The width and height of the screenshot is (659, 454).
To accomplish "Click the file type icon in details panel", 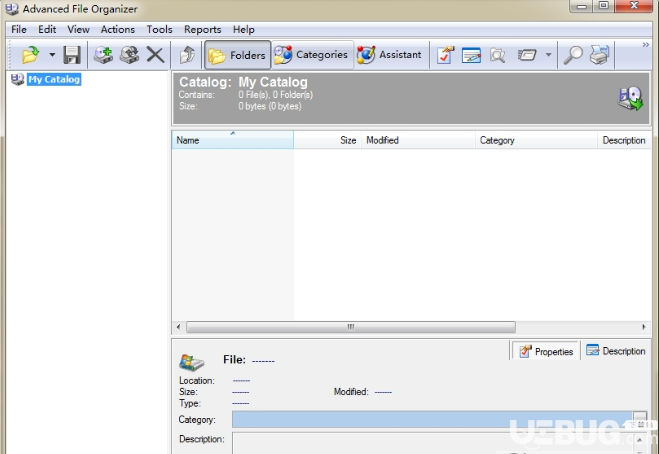I will pos(192,362).
